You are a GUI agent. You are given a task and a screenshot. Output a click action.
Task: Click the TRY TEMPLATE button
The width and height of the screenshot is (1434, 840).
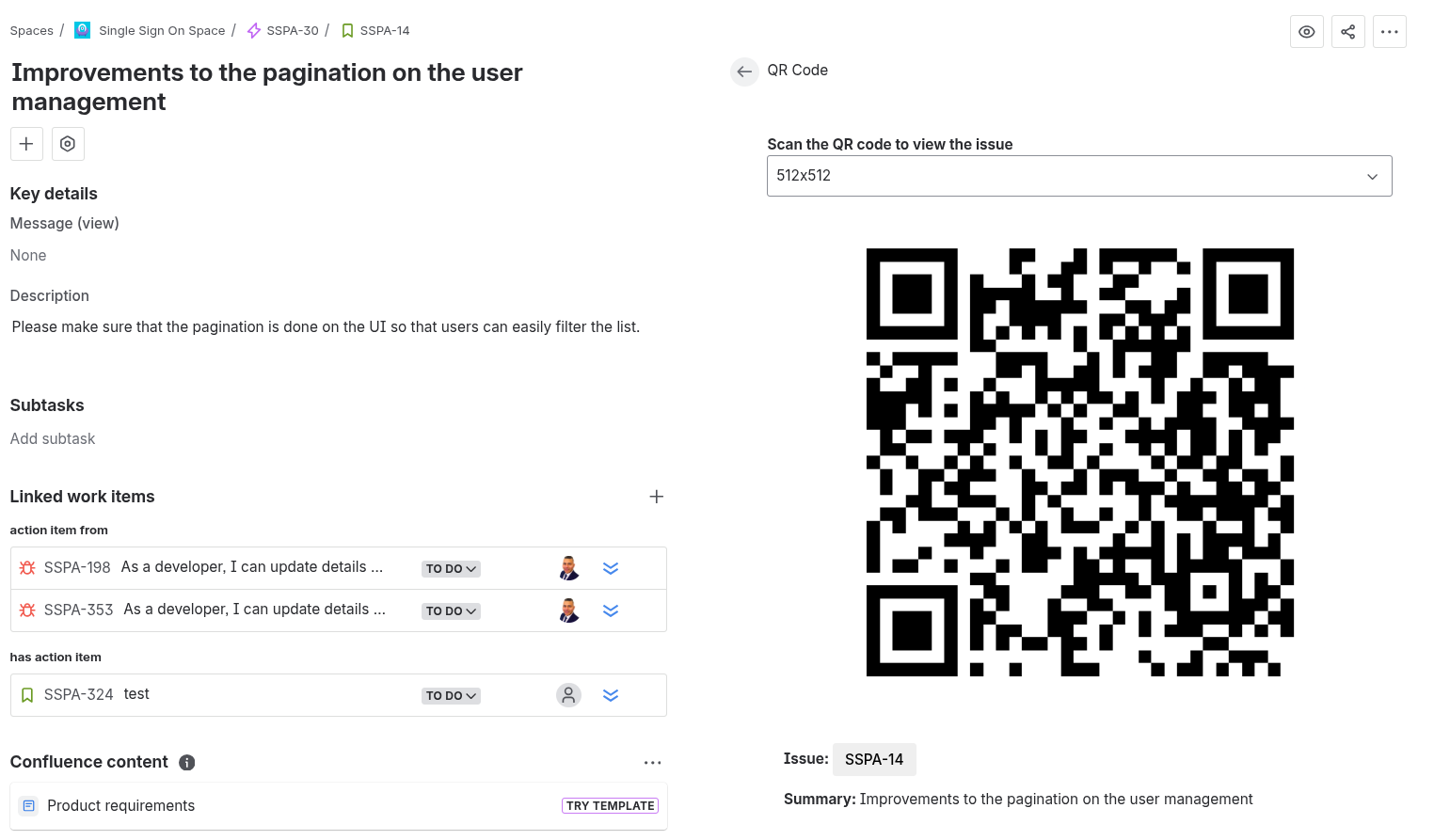point(611,806)
